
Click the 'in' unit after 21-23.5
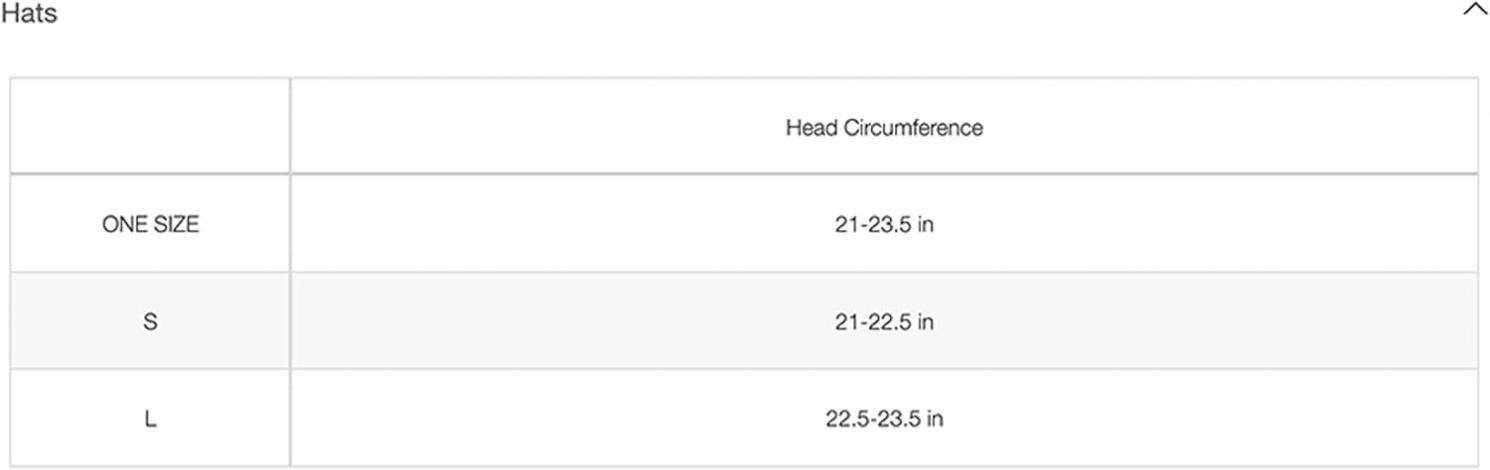pyautogui.click(x=925, y=225)
